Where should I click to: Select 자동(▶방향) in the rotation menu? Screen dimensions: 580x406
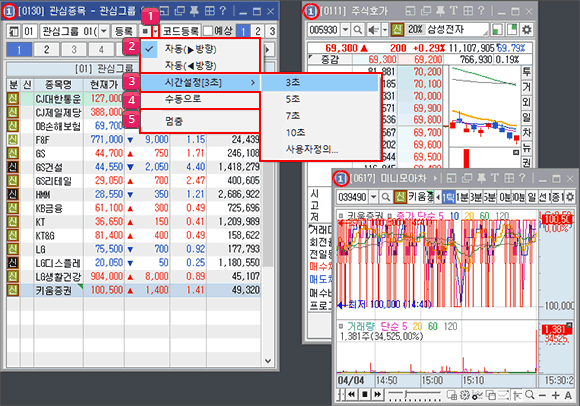point(200,49)
